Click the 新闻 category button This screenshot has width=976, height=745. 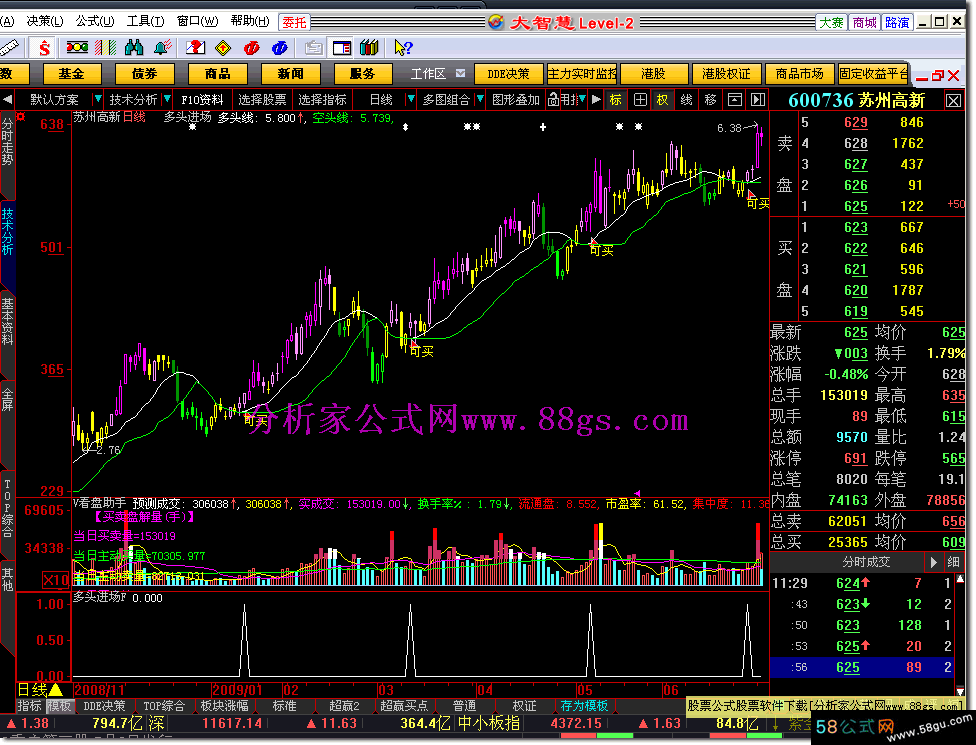[291, 73]
